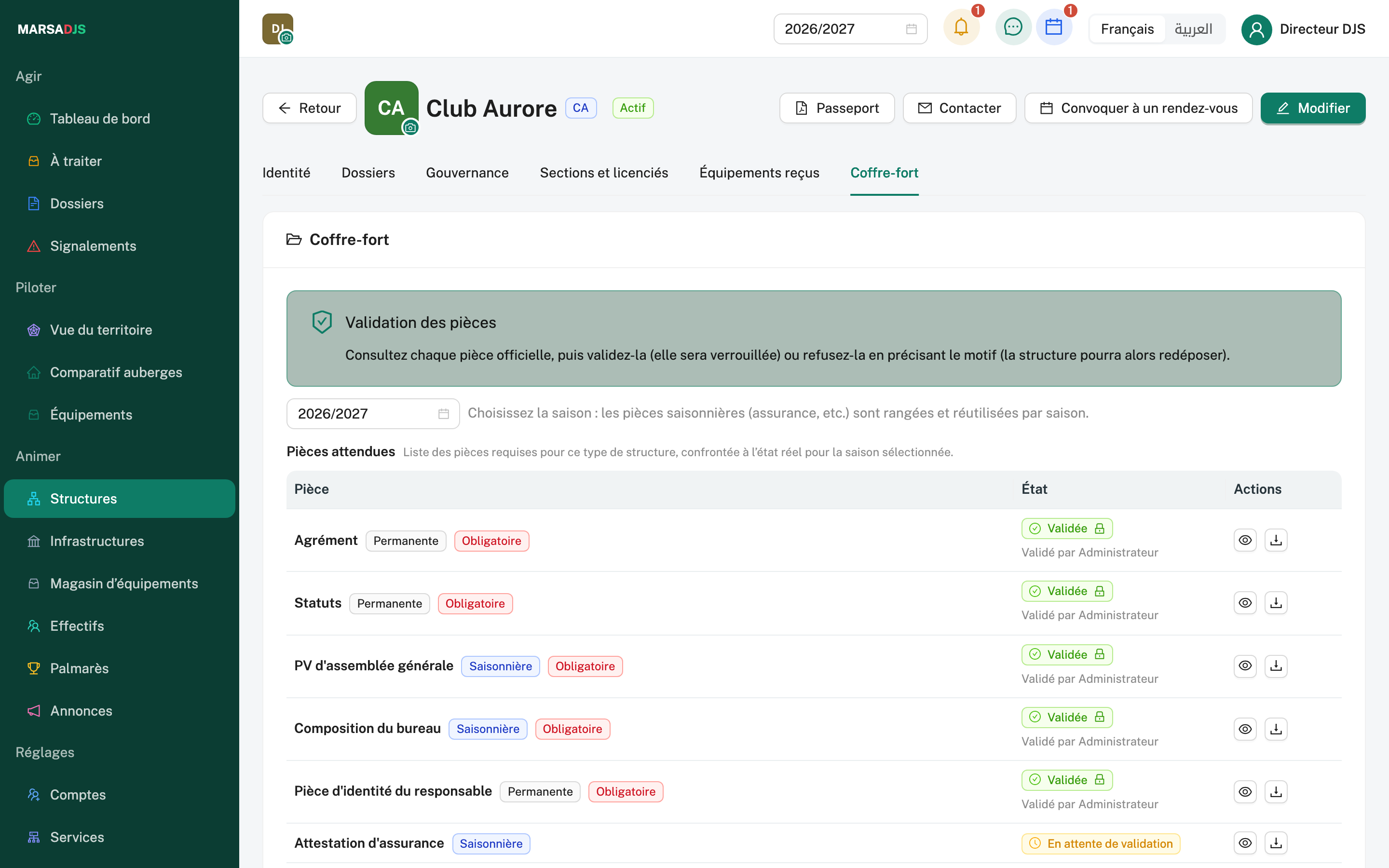Image resolution: width=1389 pixels, height=868 pixels.
Task: Open the Équipements reçus tab
Action: tap(759, 173)
